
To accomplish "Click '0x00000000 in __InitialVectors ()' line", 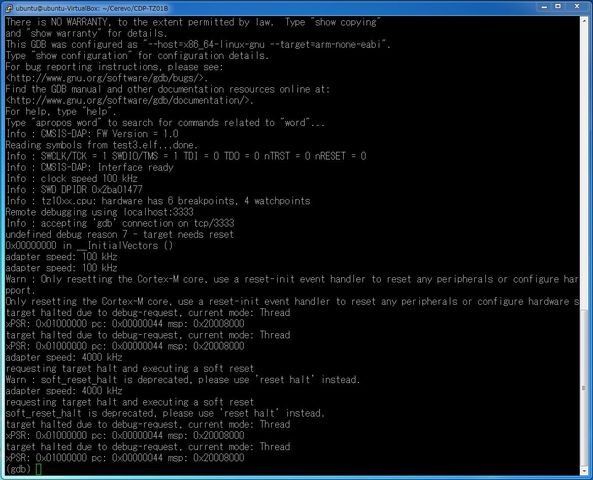I will coord(89,245).
